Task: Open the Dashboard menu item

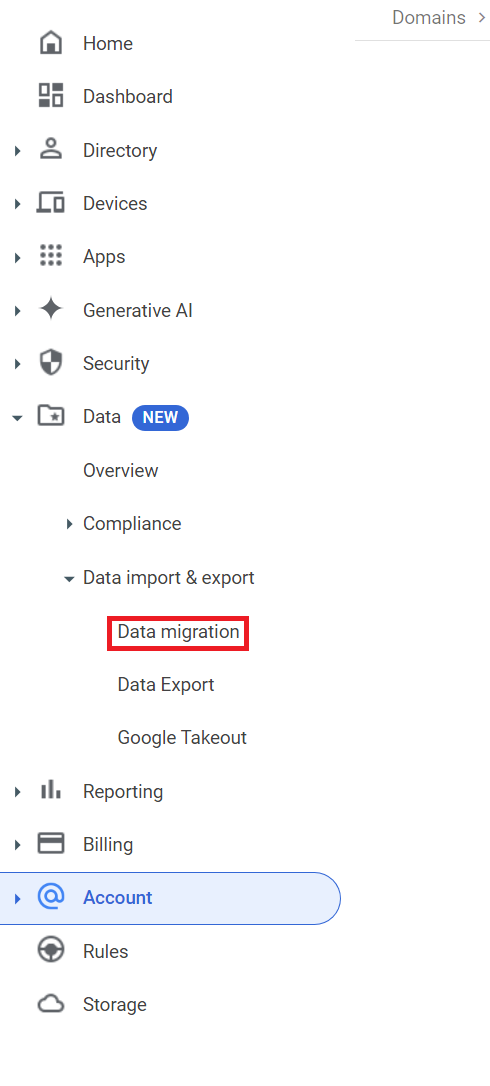Action: click(128, 96)
